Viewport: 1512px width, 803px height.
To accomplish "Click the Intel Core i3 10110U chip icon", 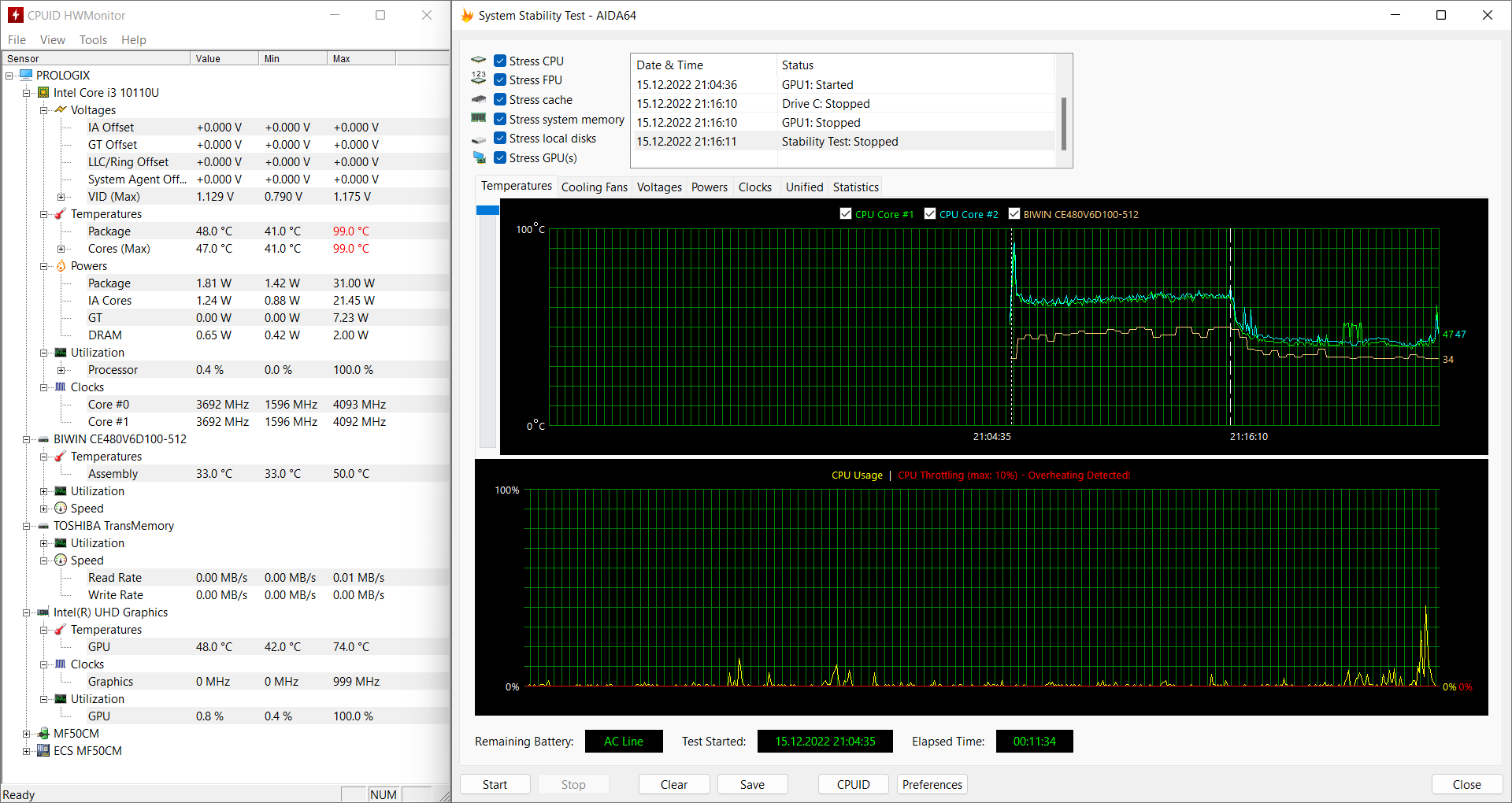I will (x=43, y=92).
